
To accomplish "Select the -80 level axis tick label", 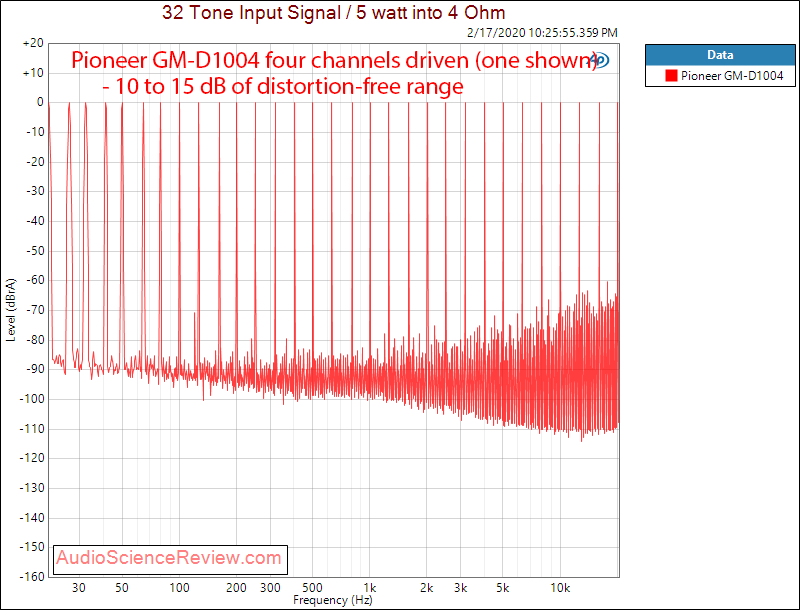I will [x=35, y=340].
